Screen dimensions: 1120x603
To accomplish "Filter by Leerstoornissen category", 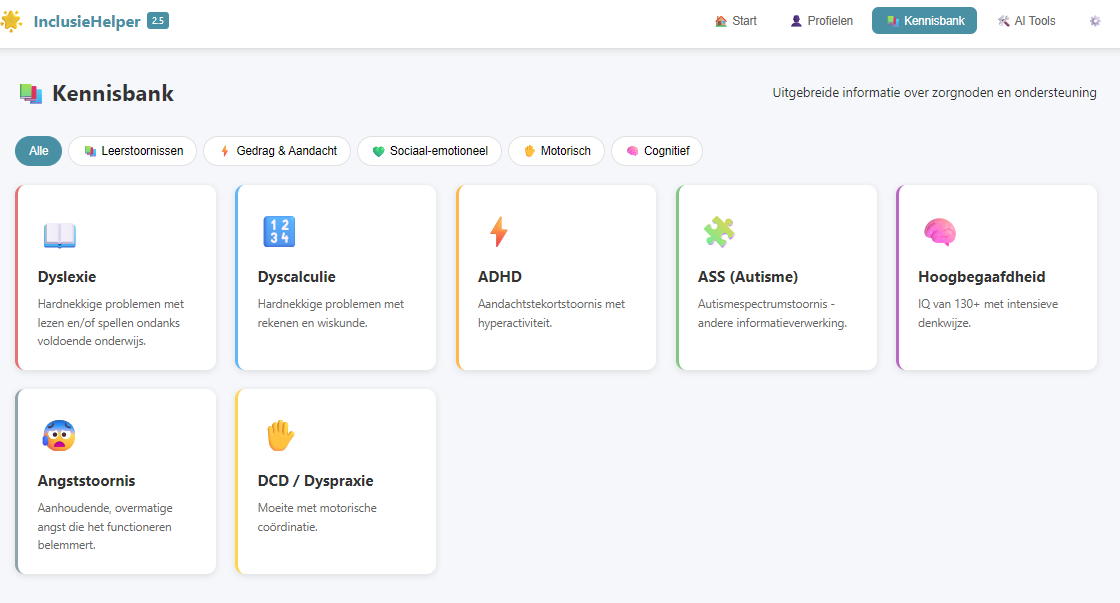I will point(133,151).
